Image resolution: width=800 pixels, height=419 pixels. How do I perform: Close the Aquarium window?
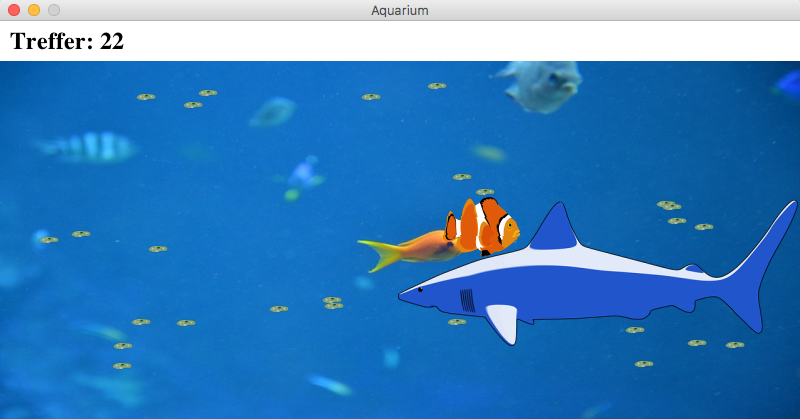point(14,10)
